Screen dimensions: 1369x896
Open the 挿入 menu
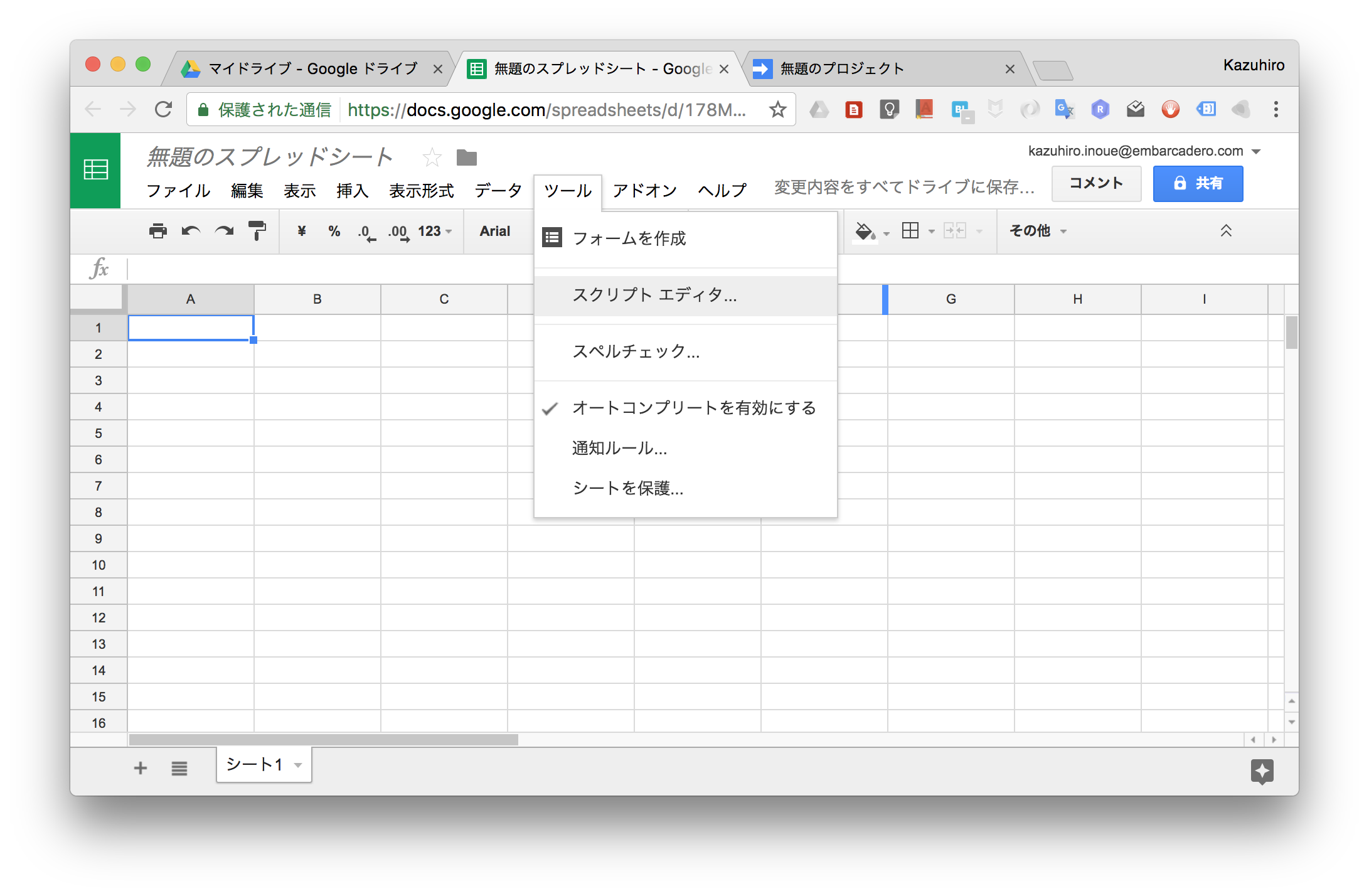(x=353, y=191)
